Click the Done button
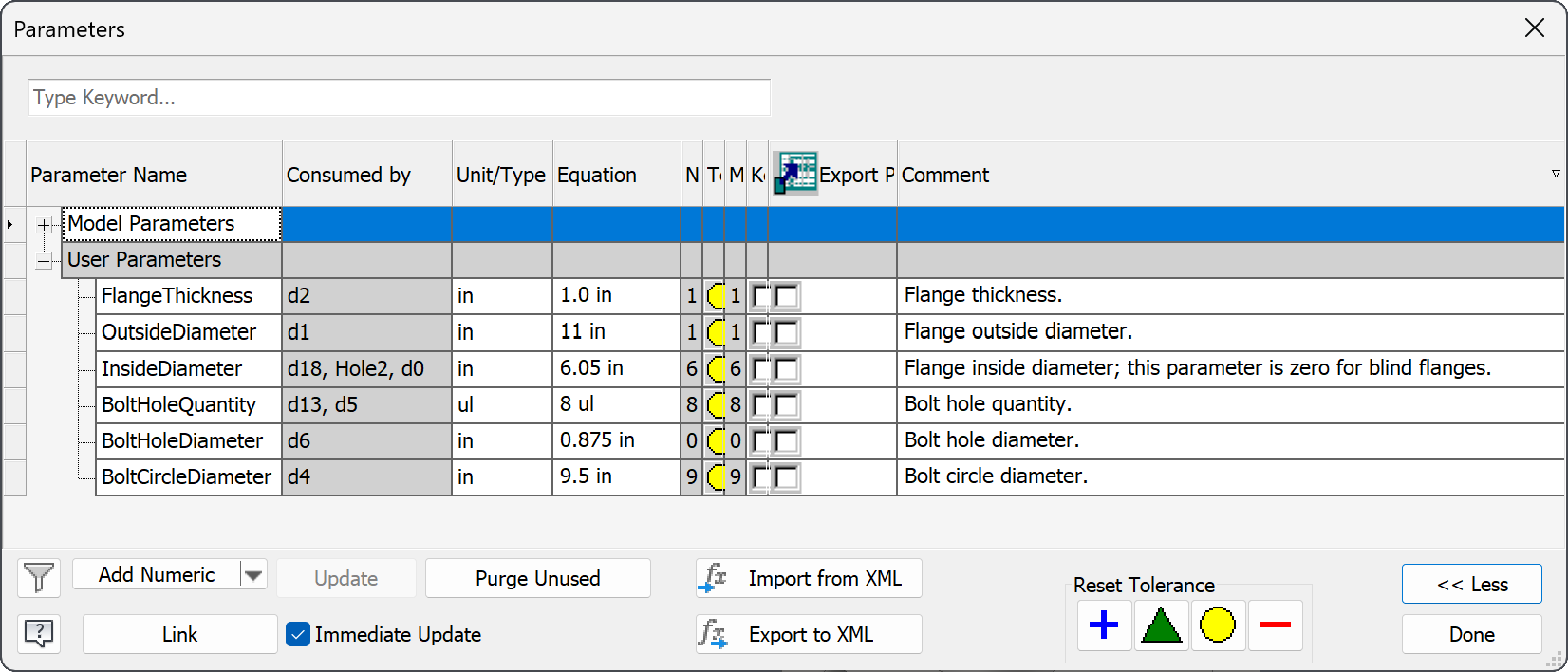1568x672 pixels. (x=1472, y=634)
